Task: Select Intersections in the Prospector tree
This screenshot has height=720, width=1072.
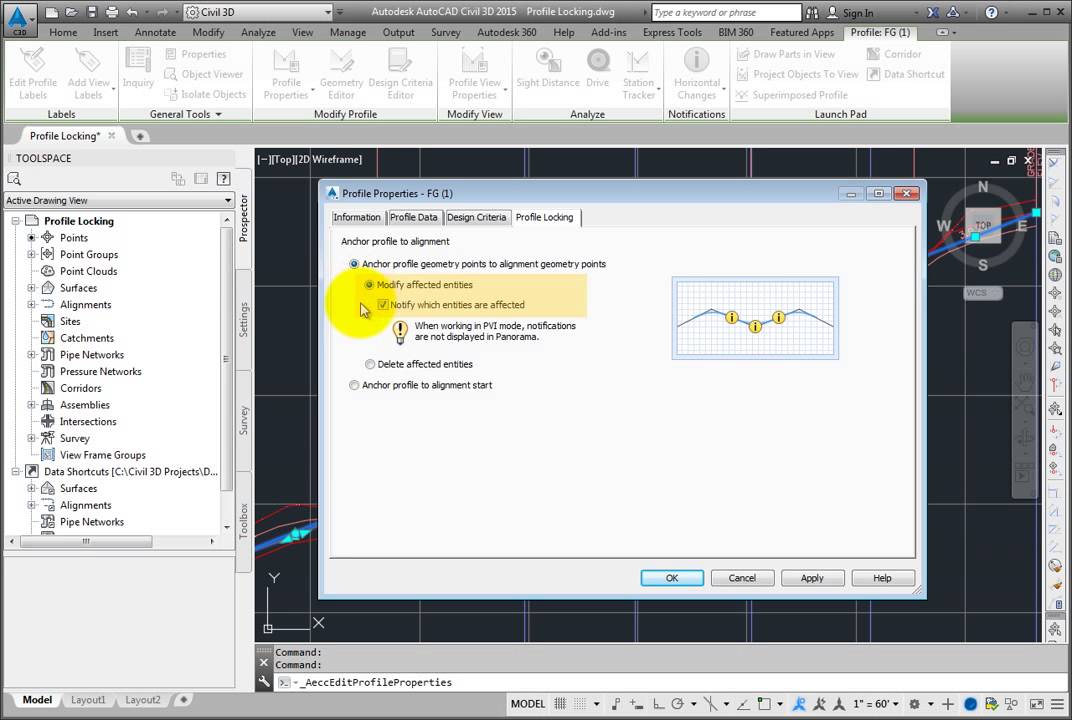Action: (x=88, y=422)
